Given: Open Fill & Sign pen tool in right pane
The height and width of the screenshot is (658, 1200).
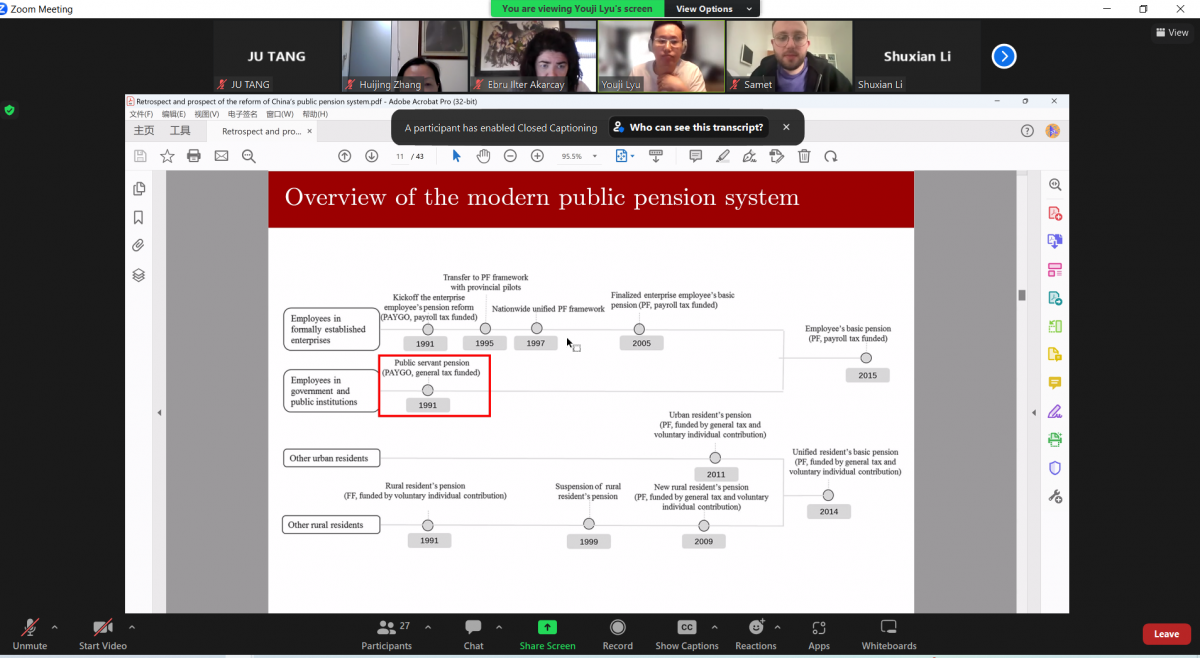Looking at the screenshot, I should [x=1055, y=411].
